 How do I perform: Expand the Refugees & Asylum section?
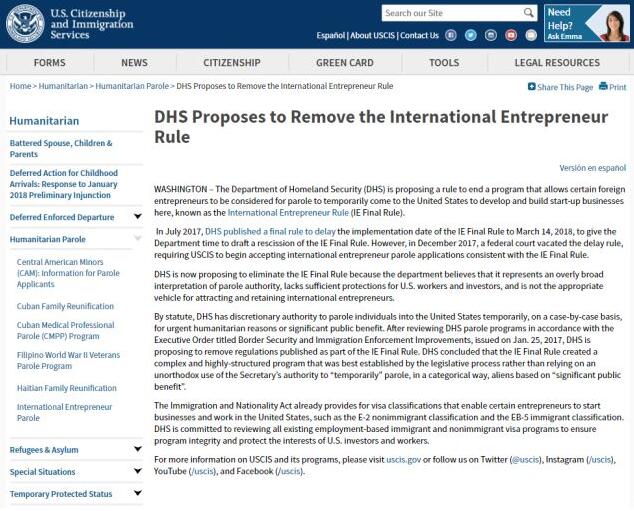[137, 449]
